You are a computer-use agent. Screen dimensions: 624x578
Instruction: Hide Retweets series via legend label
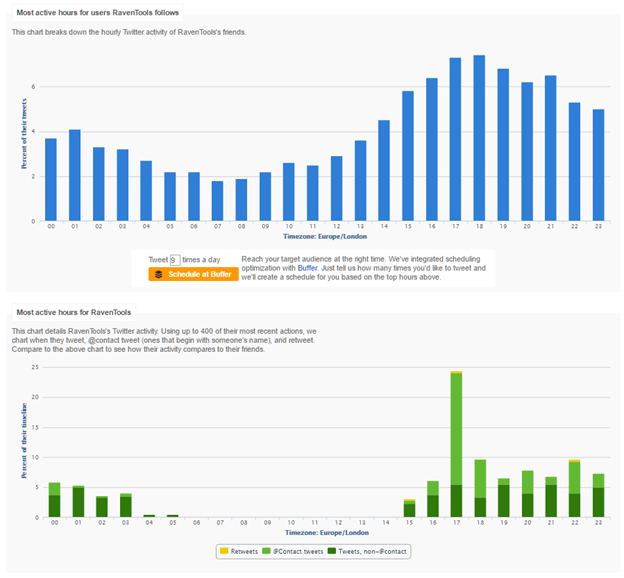[246, 550]
